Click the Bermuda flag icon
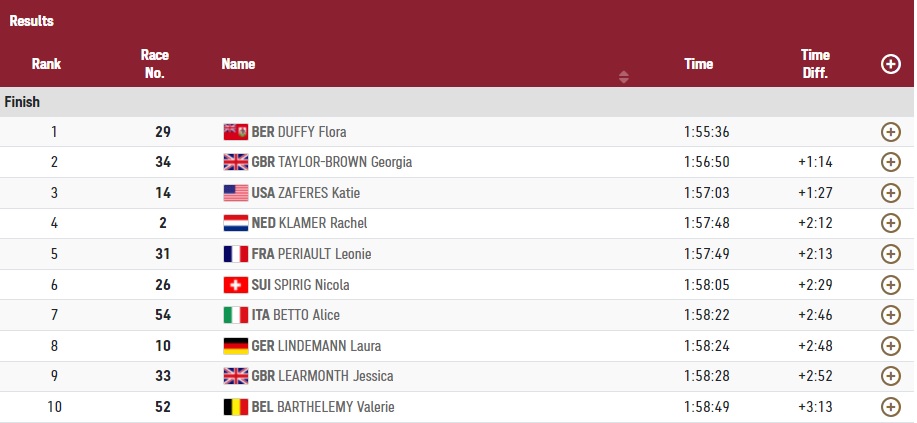The image size is (917, 423). coord(235,132)
